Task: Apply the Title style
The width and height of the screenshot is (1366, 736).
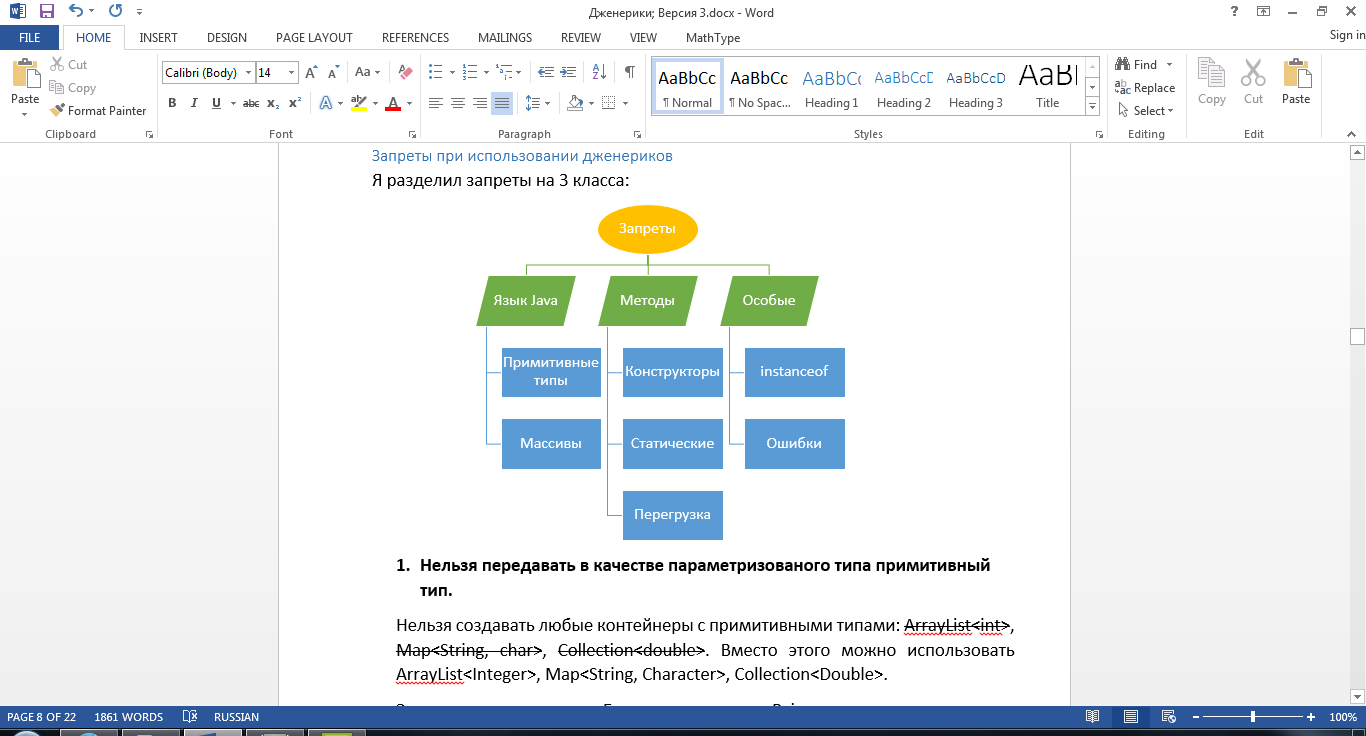Action: (1047, 87)
